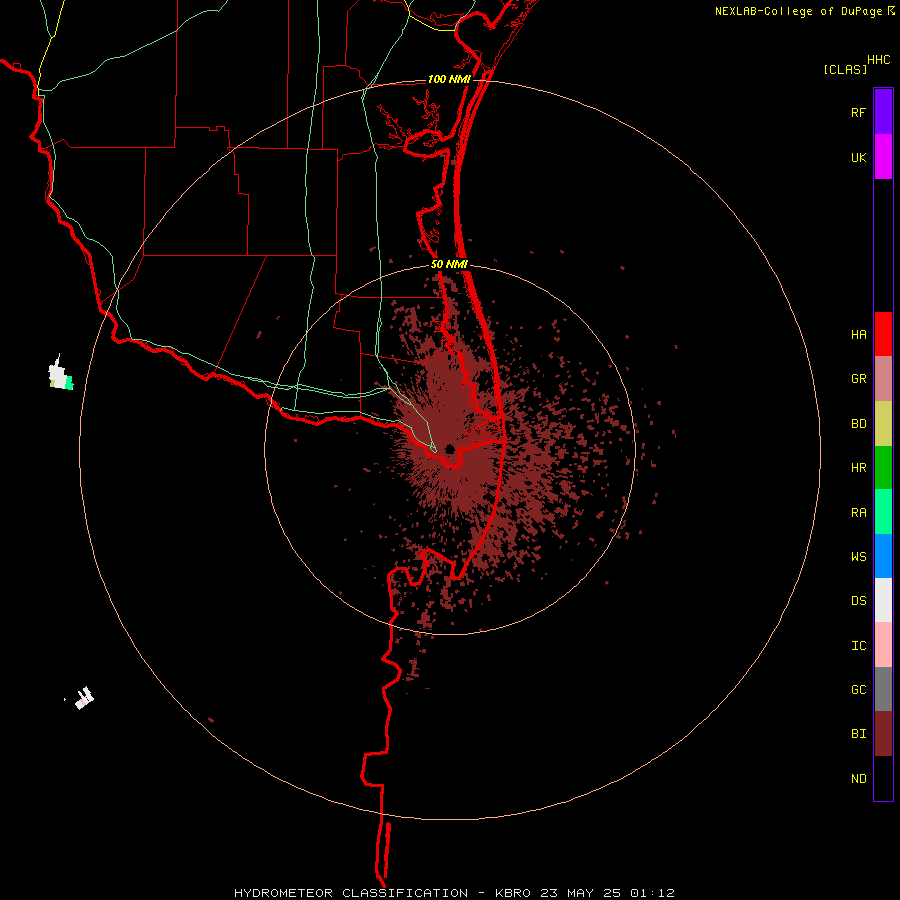Click the 23 MAY 25 date stamp
Viewport: 900px width, 900px height.
pos(581,893)
